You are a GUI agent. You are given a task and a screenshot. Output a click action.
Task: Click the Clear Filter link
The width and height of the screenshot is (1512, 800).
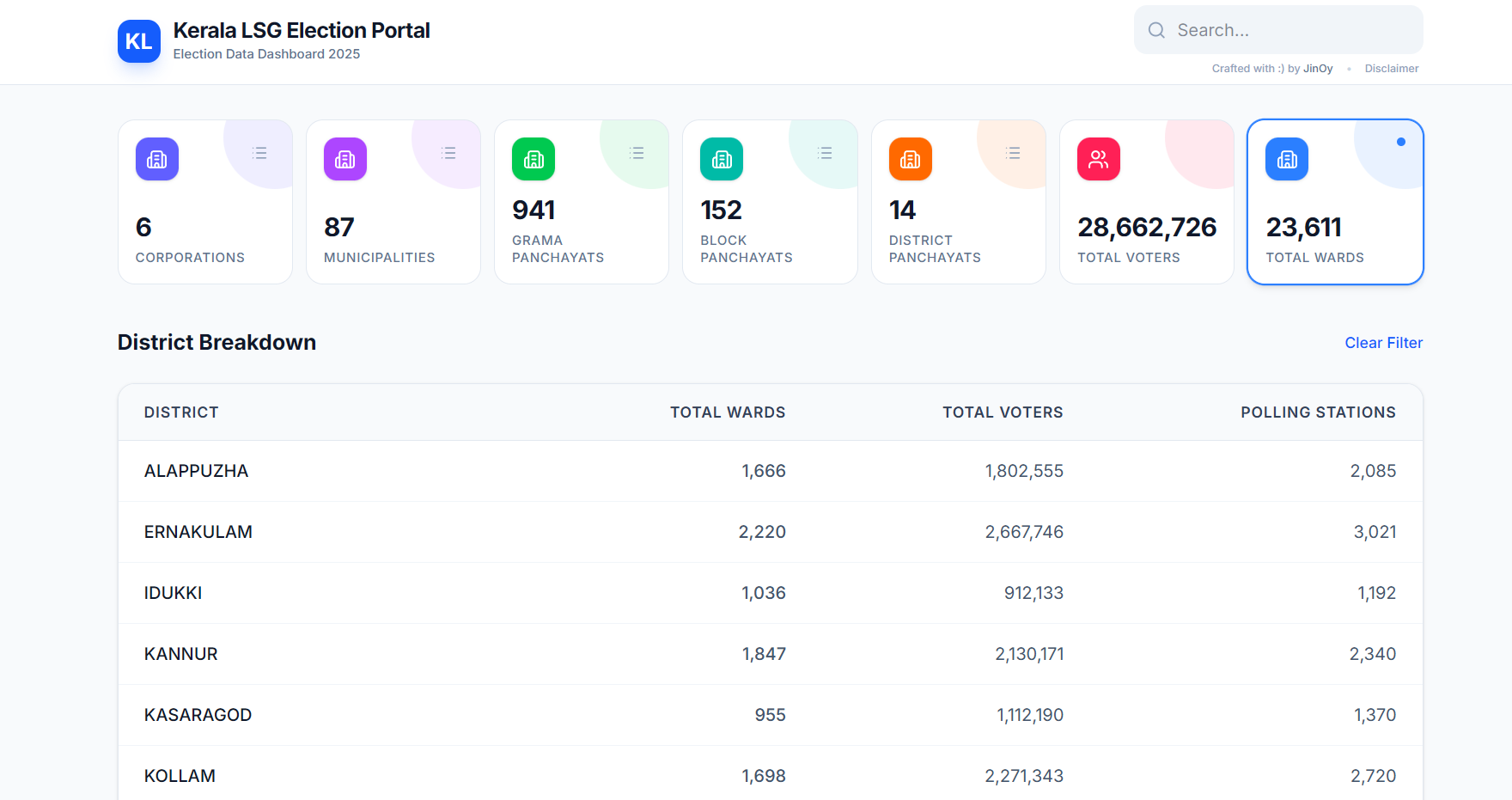click(x=1383, y=343)
